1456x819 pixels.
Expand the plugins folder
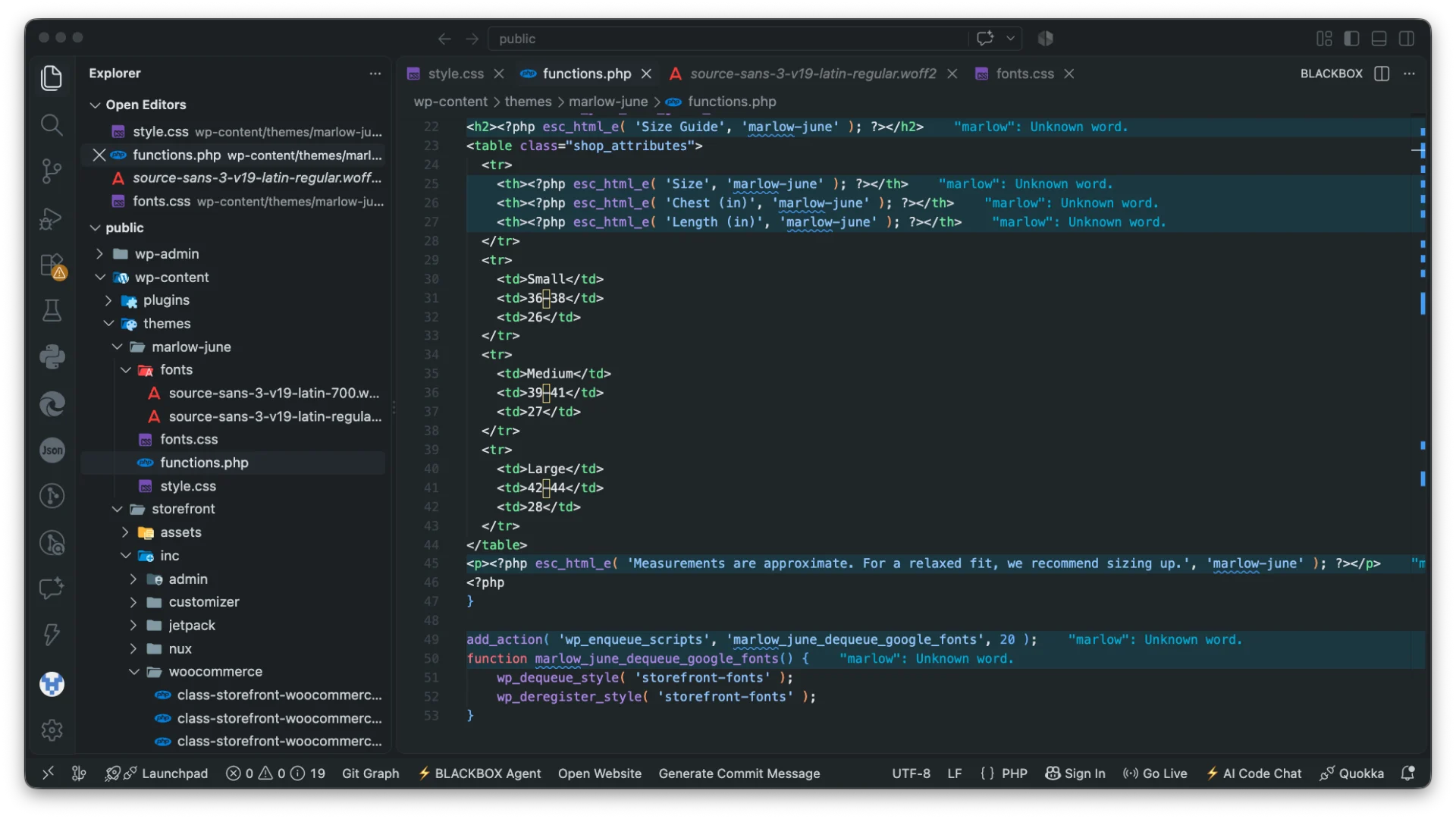pos(108,300)
